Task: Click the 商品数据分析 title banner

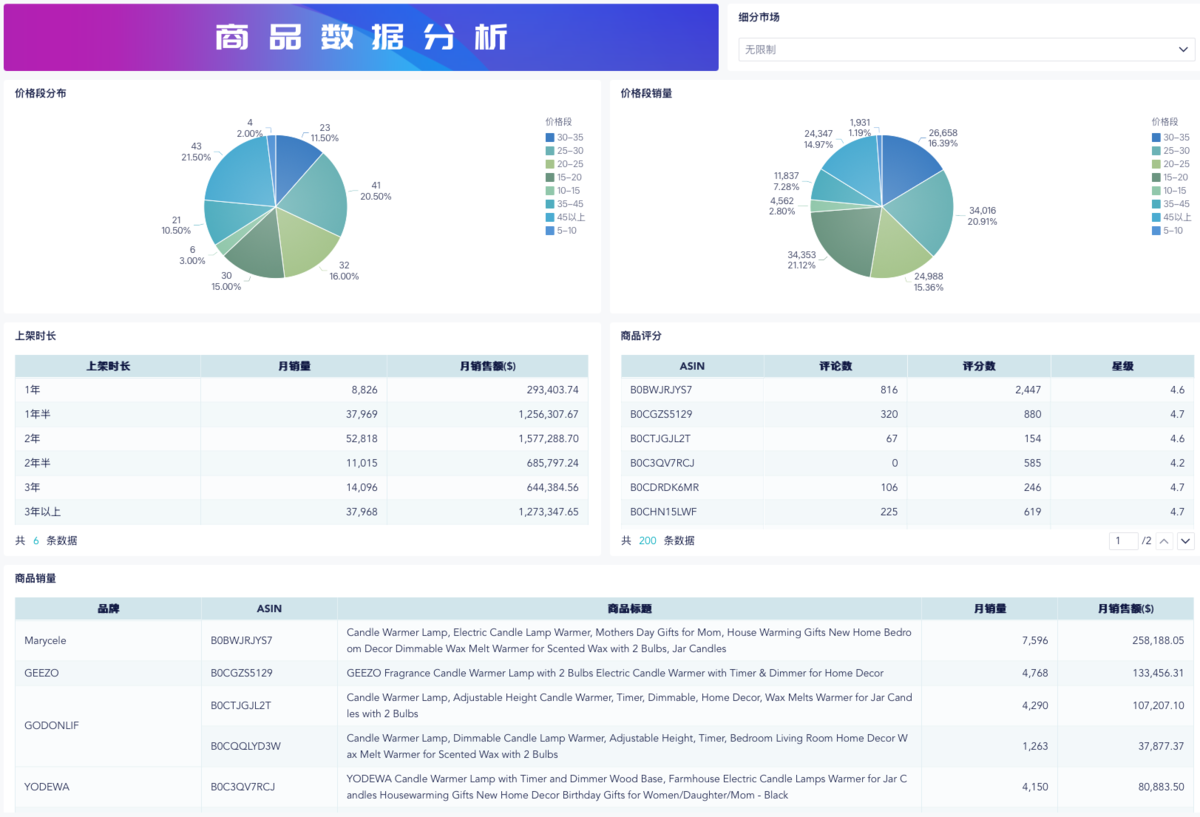Action: 361,37
